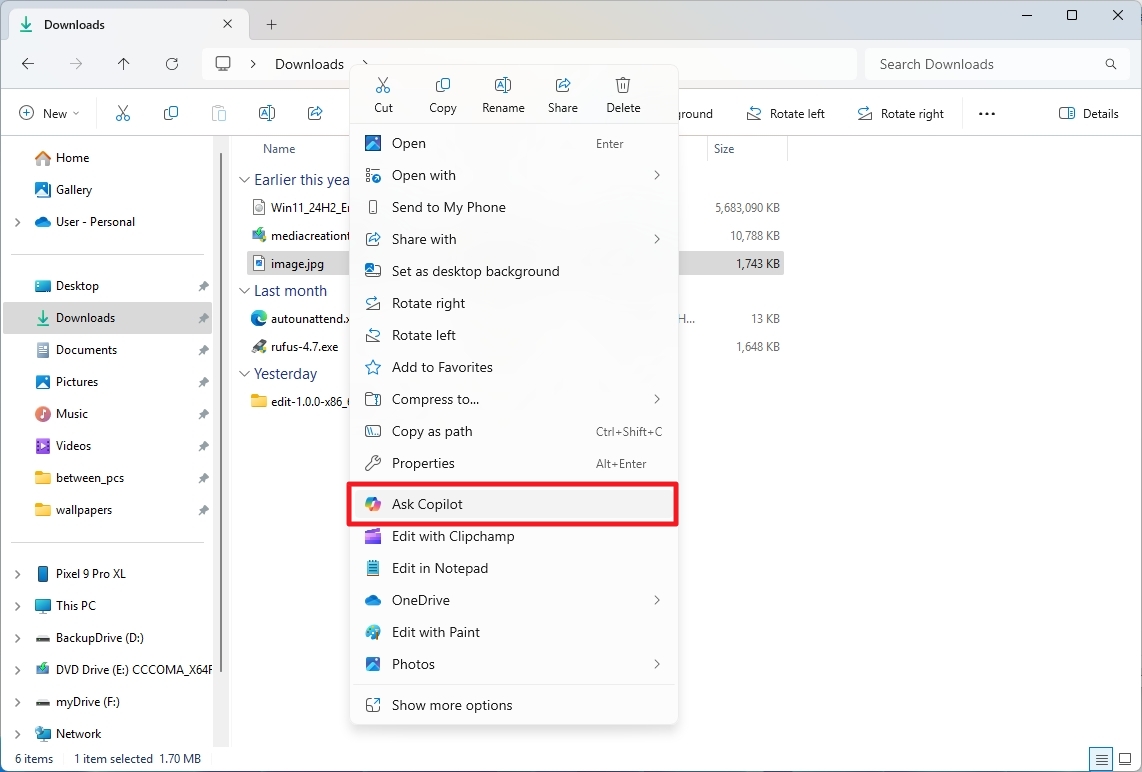The width and height of the screenshot is (1142, 772).
Task: Delete image.jpg using the Delete icon
Action: (x=623, y=94)
